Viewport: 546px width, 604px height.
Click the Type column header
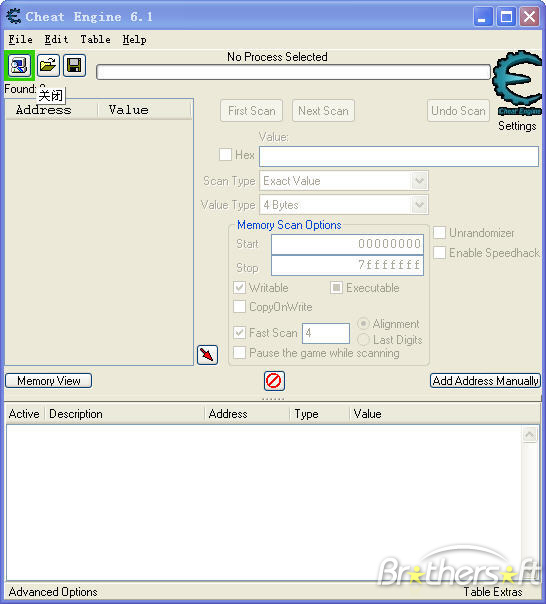coord(319,414)
